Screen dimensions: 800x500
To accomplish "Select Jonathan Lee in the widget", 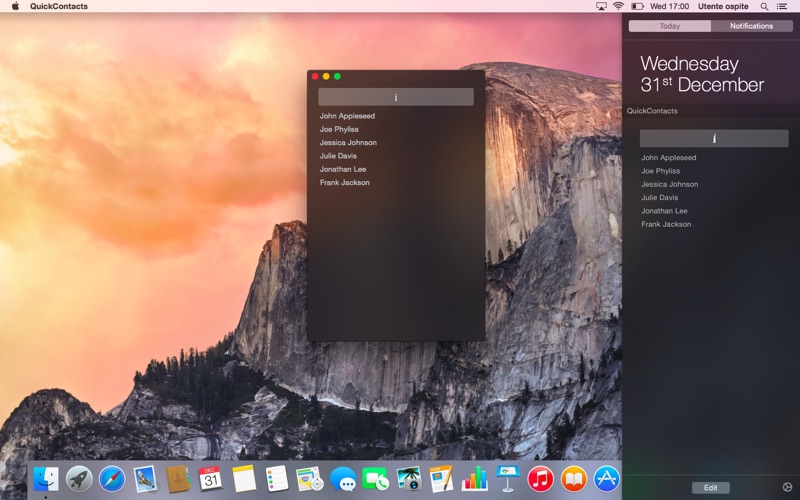I will click(x=664, y=211).
